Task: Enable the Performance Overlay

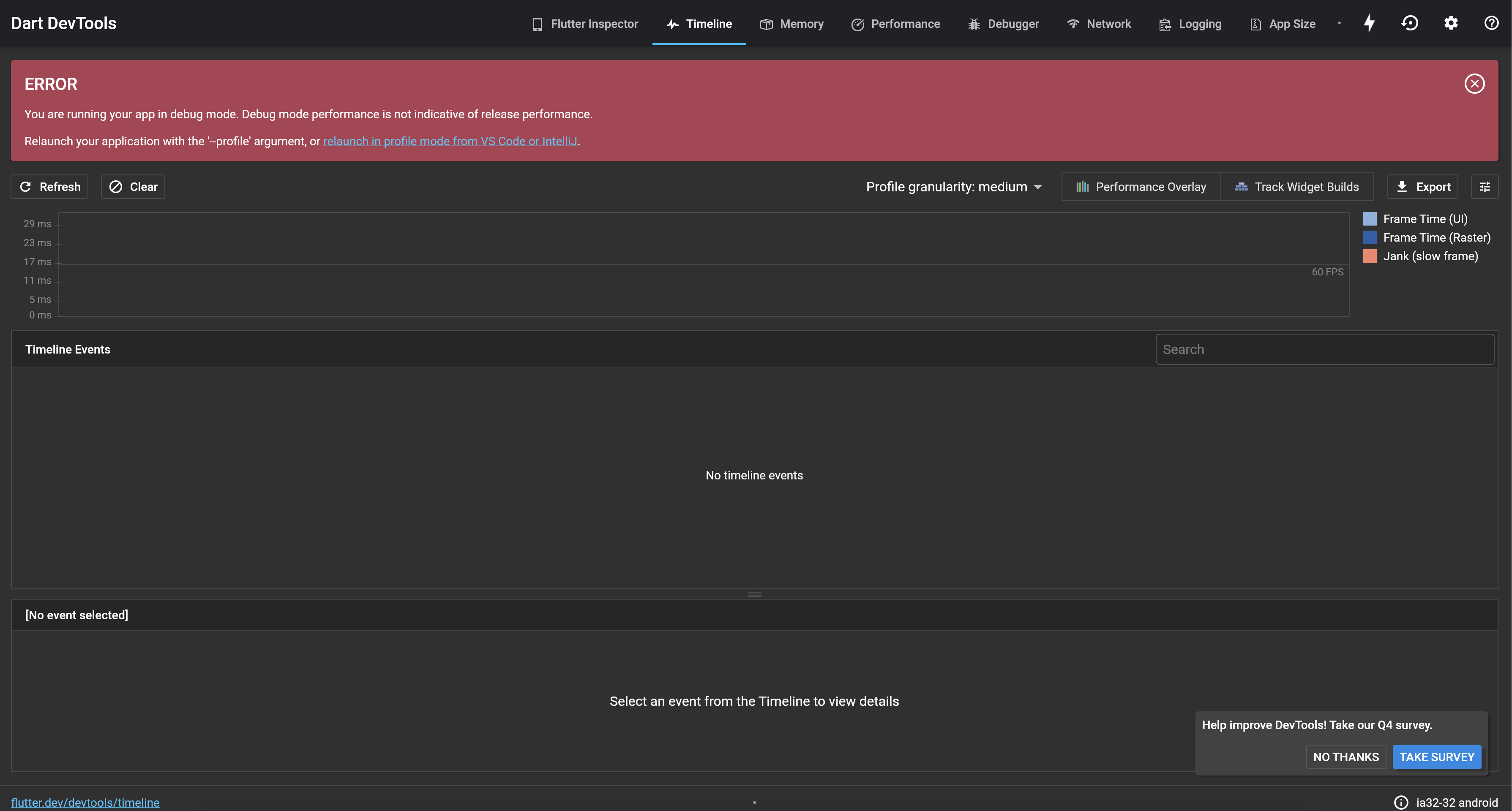Action: pyautogui.click(x=1141, y=187)
